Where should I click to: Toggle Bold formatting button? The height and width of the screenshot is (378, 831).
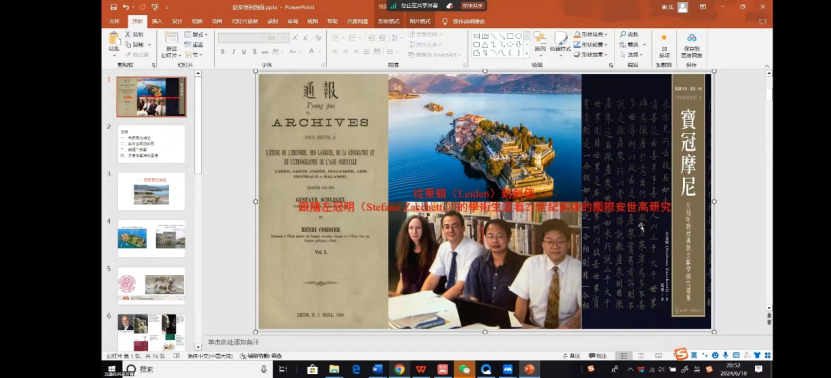[x=223, y=51]
